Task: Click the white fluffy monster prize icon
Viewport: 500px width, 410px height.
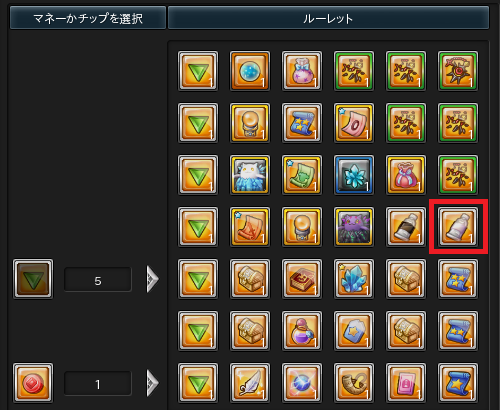Action: click(250, 175)
